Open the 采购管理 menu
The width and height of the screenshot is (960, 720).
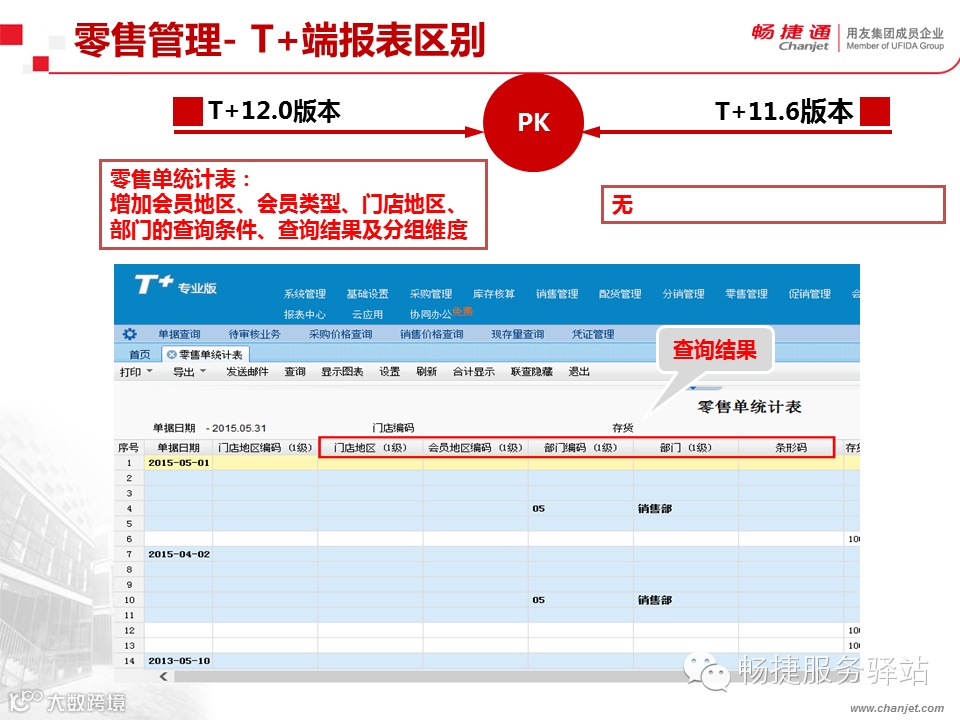(x=430, y=294)
